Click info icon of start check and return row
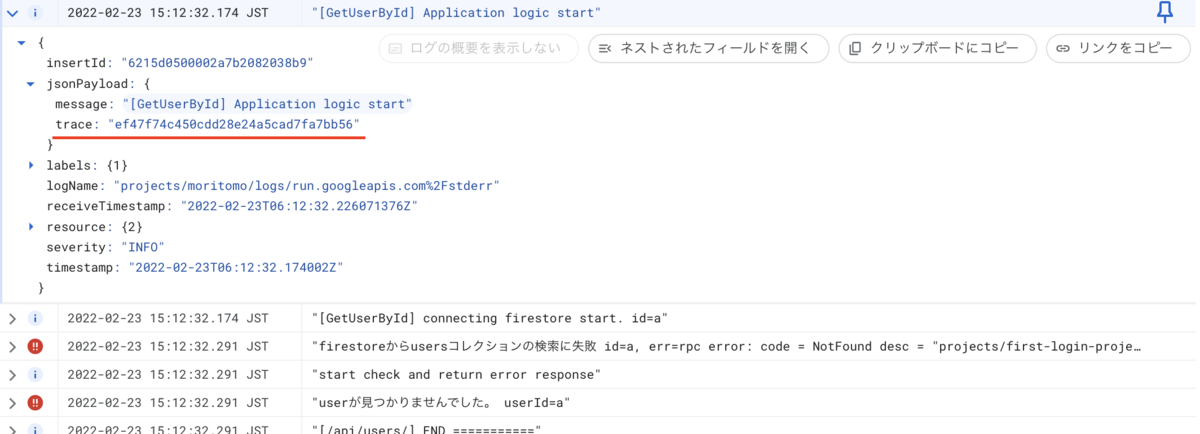 pos(35,375)
